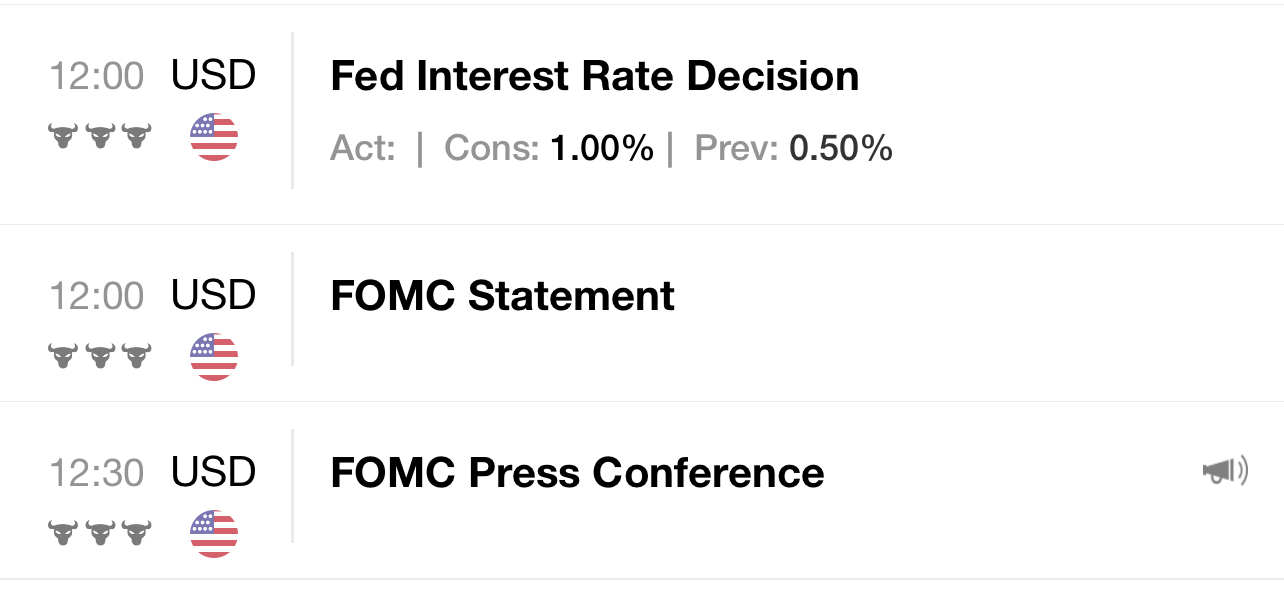
Task: Click the USD label in the FOMC Press Conference row
Action: [213, 472]
